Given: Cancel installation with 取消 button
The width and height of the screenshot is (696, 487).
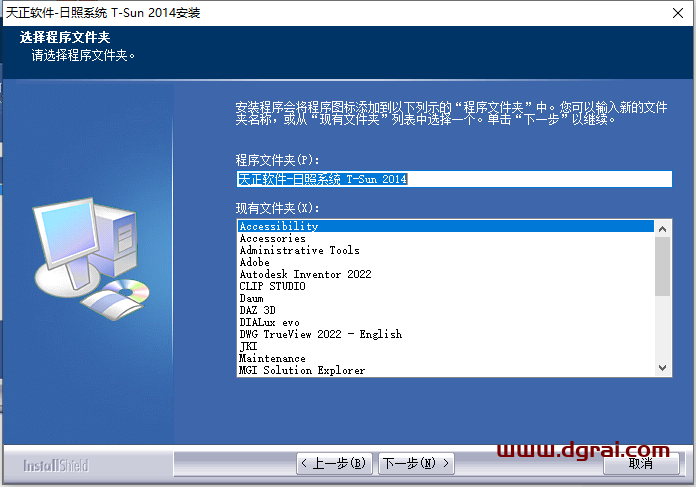Looking at the screenshot, I should [641, 464].
